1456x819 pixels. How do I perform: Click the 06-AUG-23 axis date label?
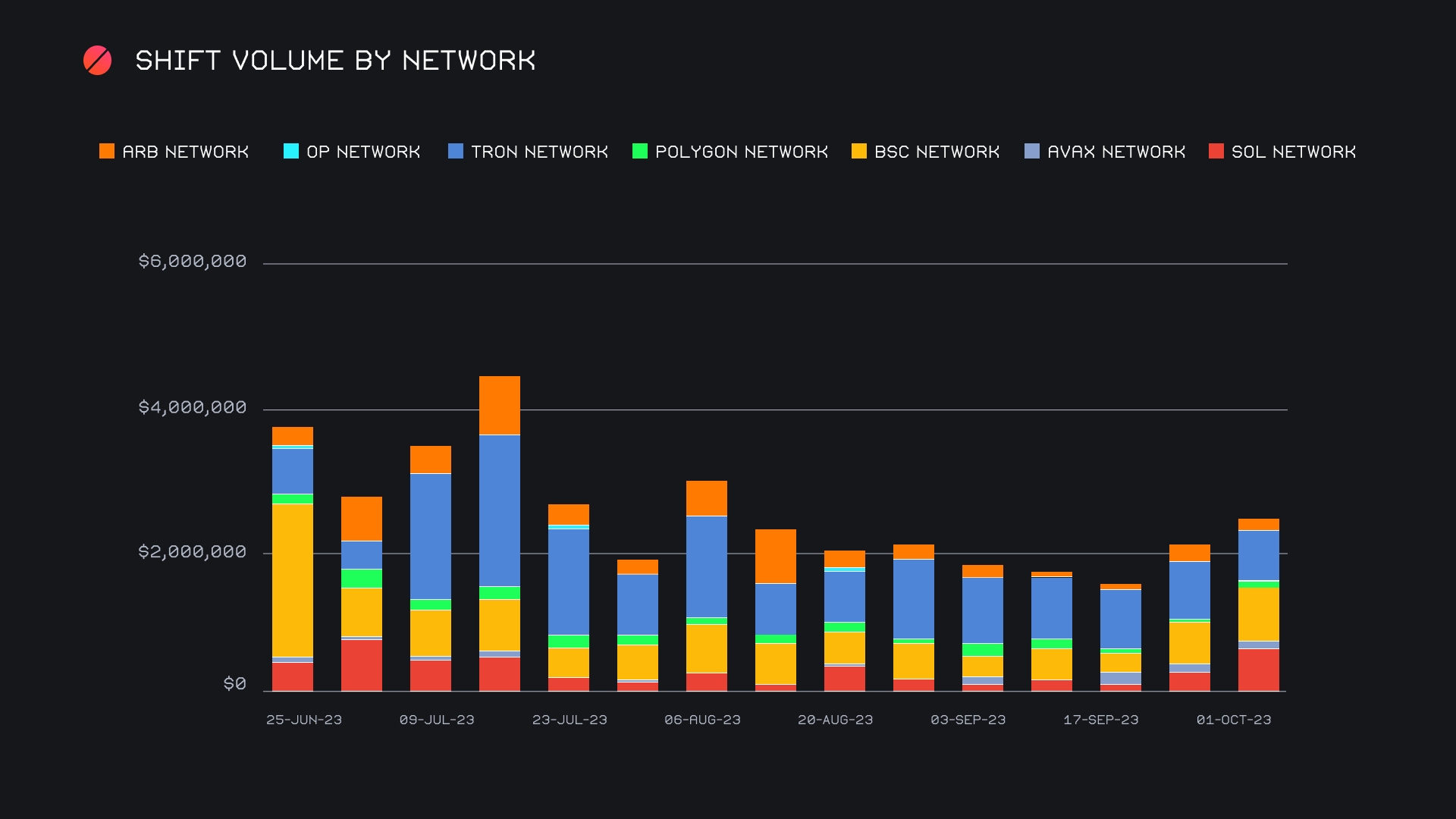702,720
